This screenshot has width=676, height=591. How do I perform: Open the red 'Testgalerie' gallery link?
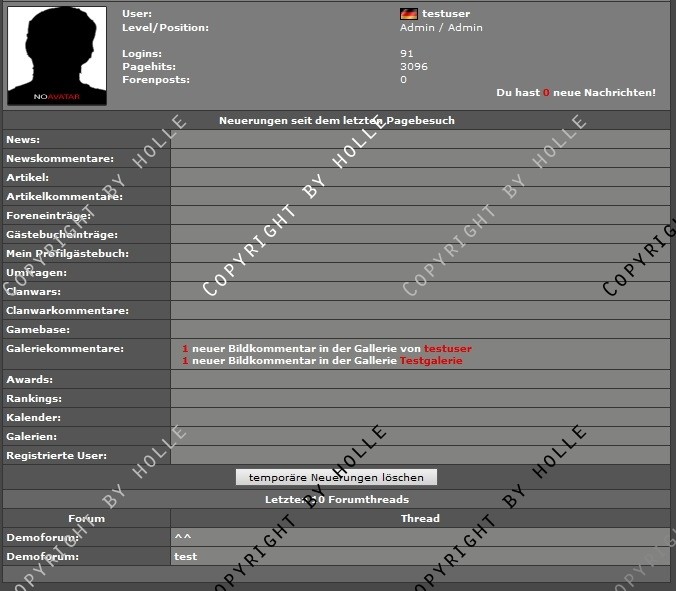point(431,360)
